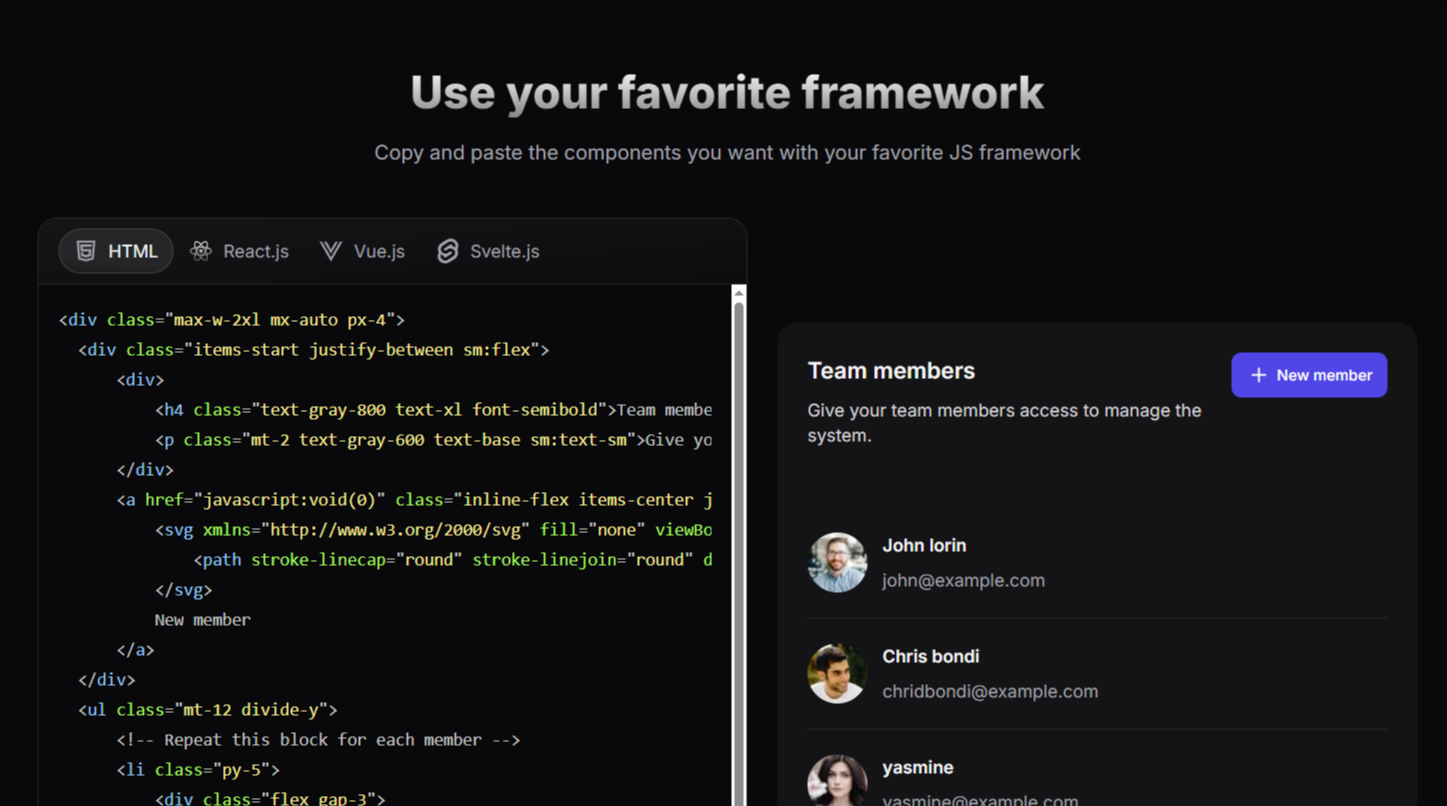Click the New member button
The image size is (1447, 806).
coord(1309,375)
